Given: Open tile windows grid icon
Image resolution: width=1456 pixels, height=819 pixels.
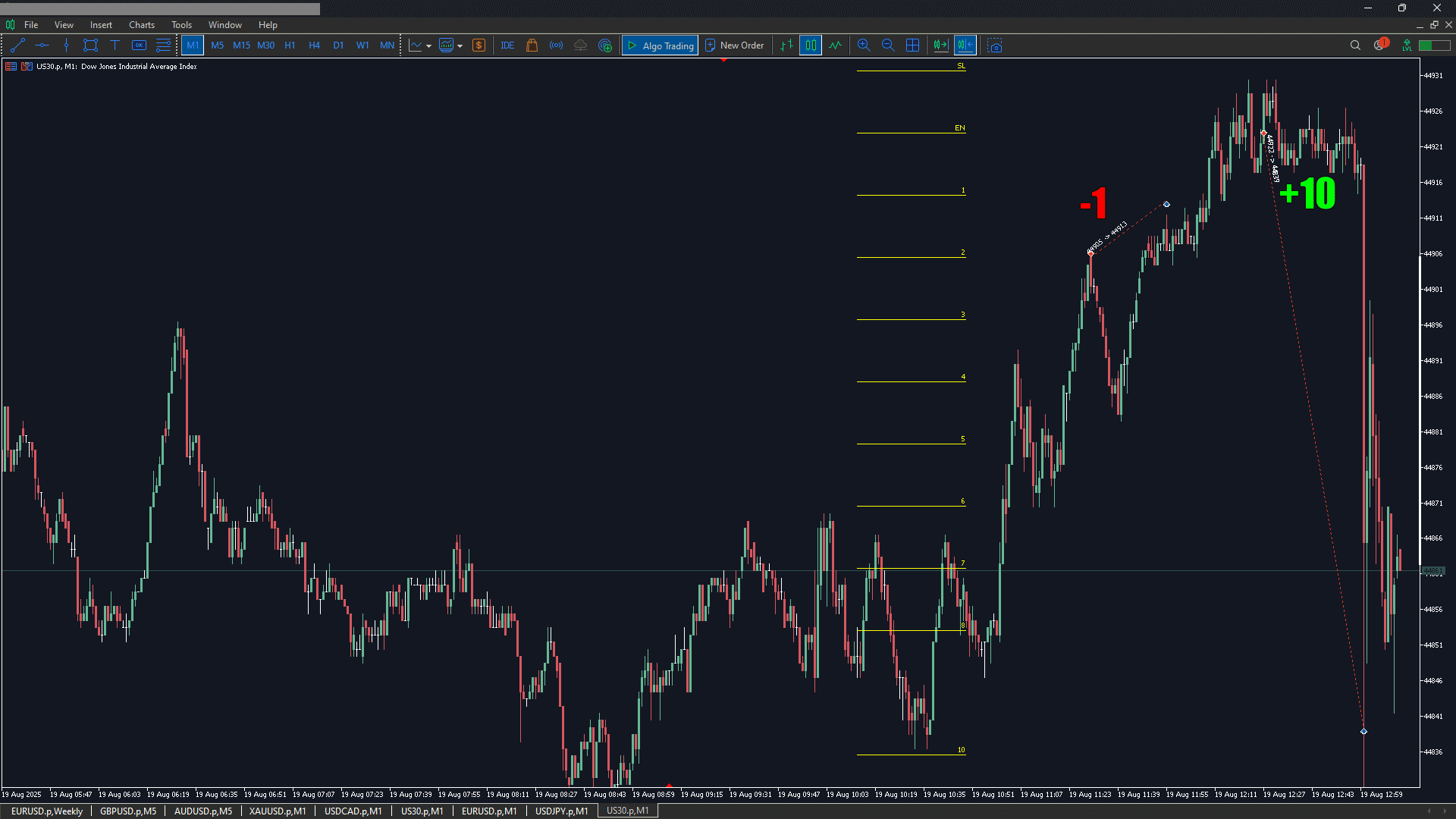Looking at the screenshot, I should point(912,45).
